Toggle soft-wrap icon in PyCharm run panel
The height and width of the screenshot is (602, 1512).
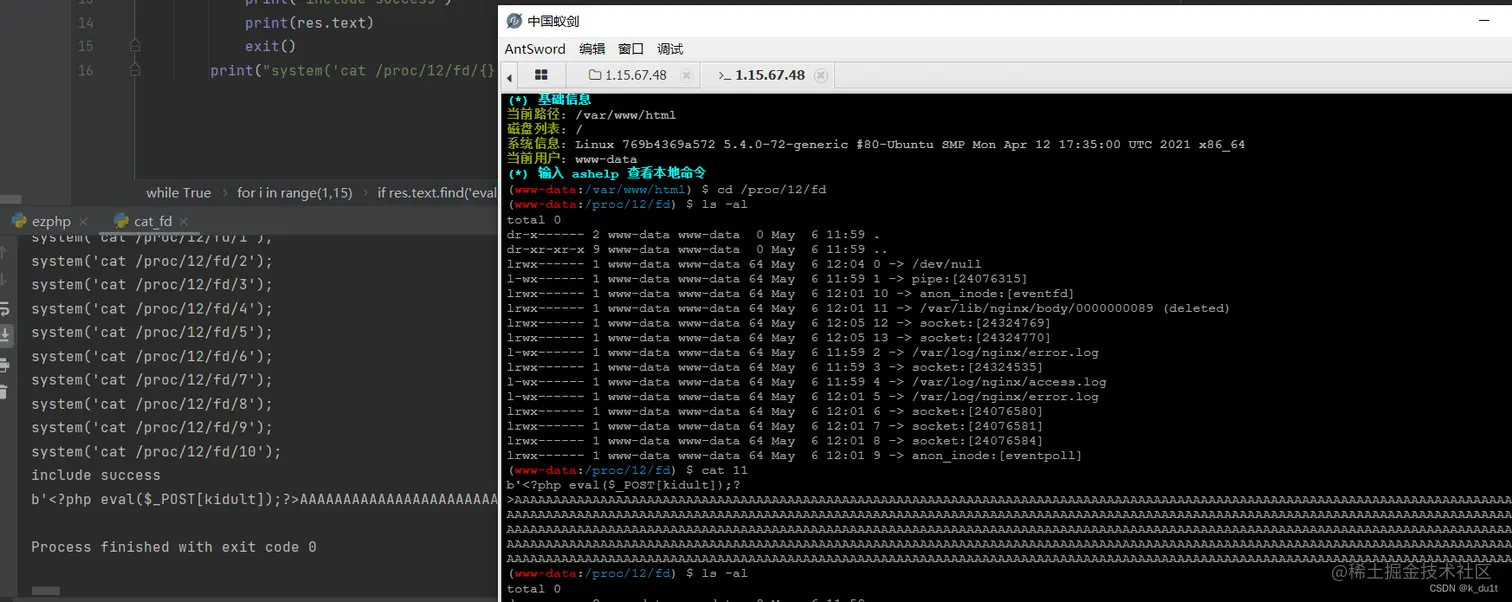tap(5, 307)
